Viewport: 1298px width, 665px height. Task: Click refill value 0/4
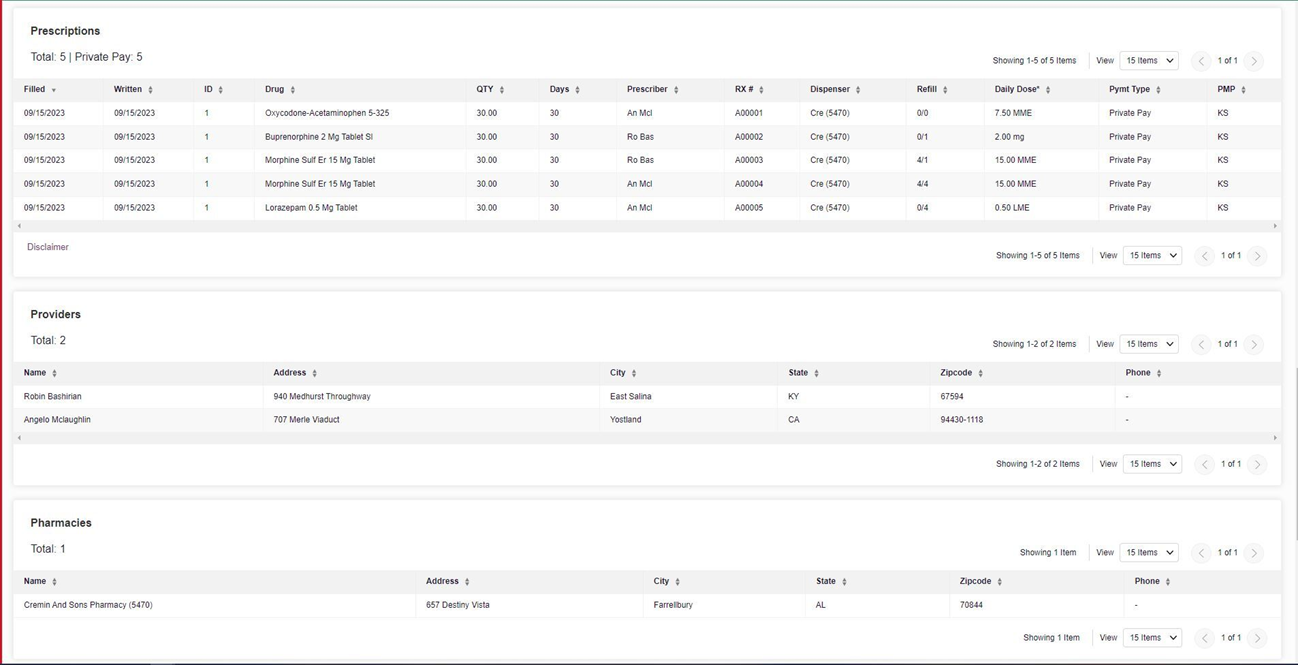tap(923, 208)
